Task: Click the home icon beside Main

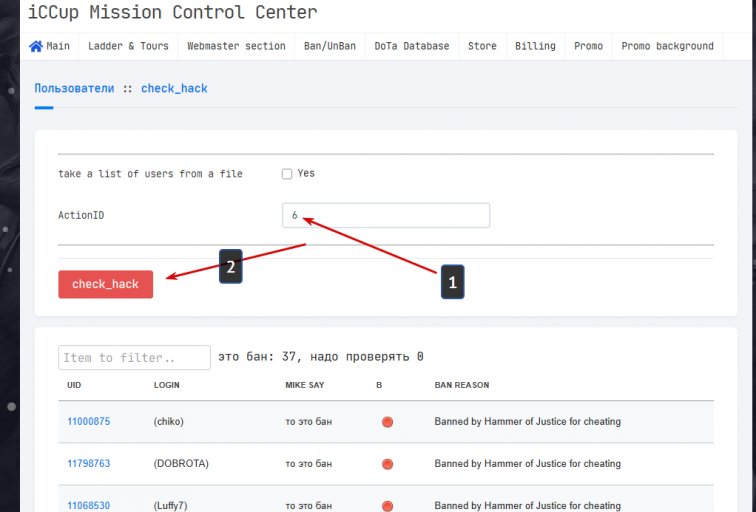Action: point(36,46)
